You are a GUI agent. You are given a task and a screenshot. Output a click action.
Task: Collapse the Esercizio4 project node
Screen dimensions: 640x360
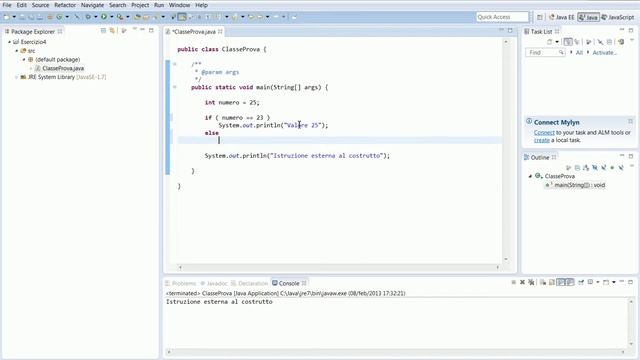(9, 42)
